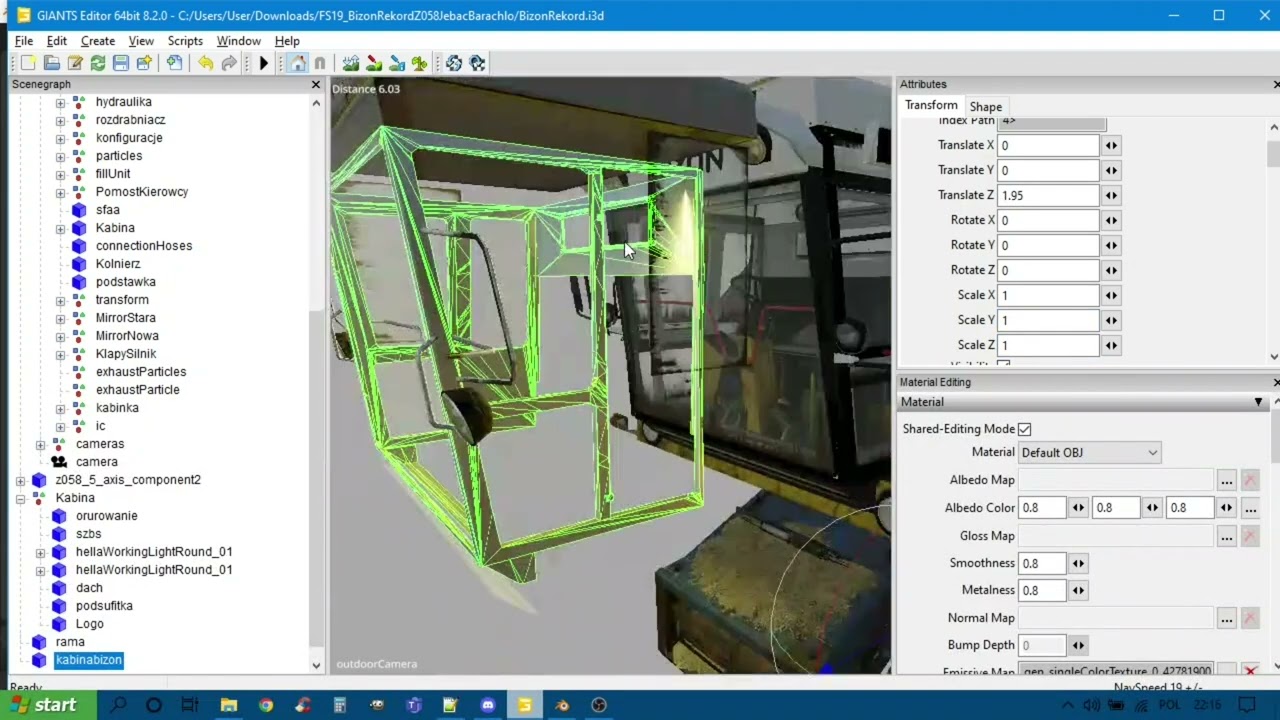Collapse the Material section header arrow

pyautogui.click(x=1258, y=402)
